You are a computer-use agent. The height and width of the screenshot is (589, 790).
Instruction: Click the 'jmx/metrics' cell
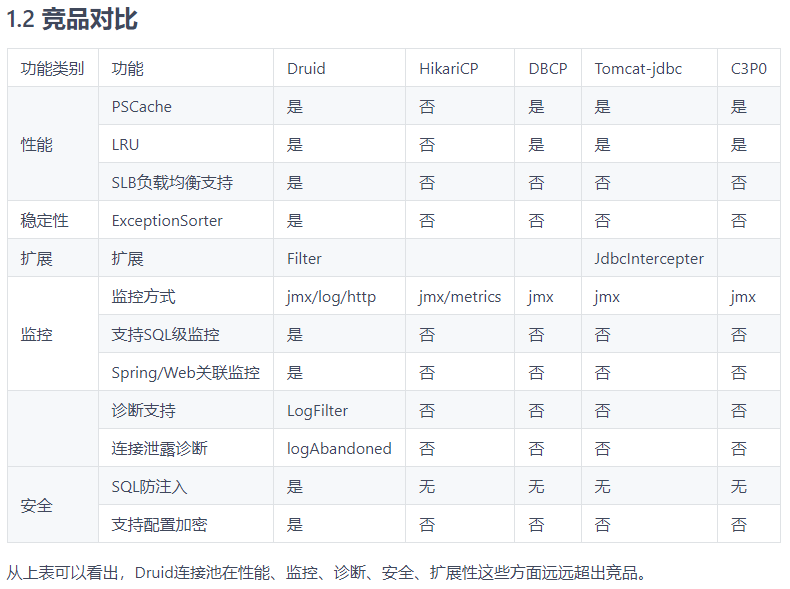pos(459,297)
